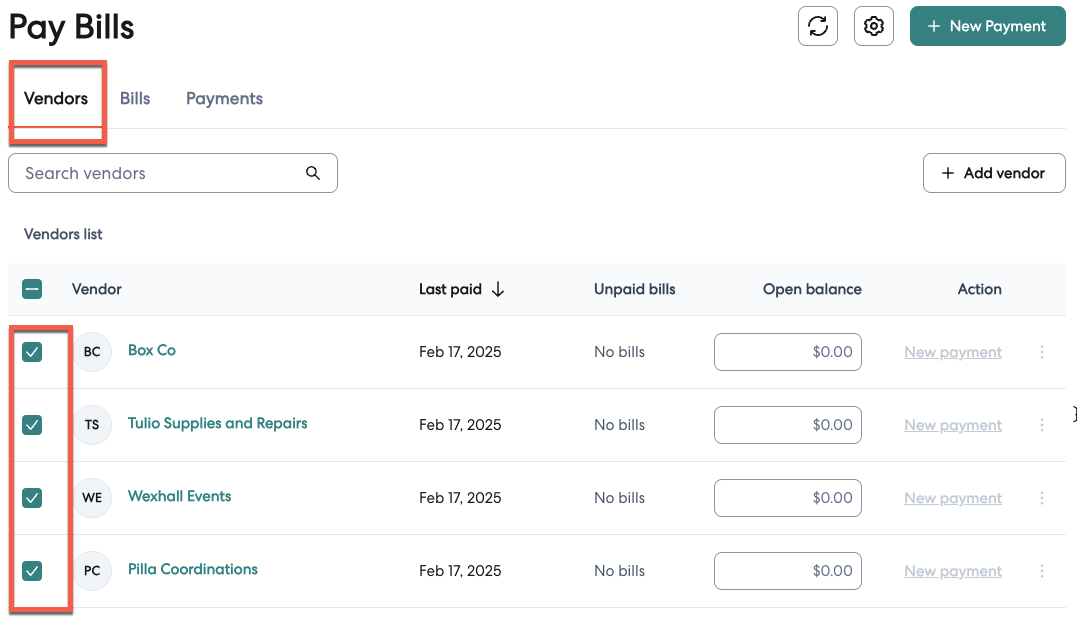The height and width of the screenshot is (617, 1077).
Task: Click the PC vendor avatar
Action: click(92, 571)
